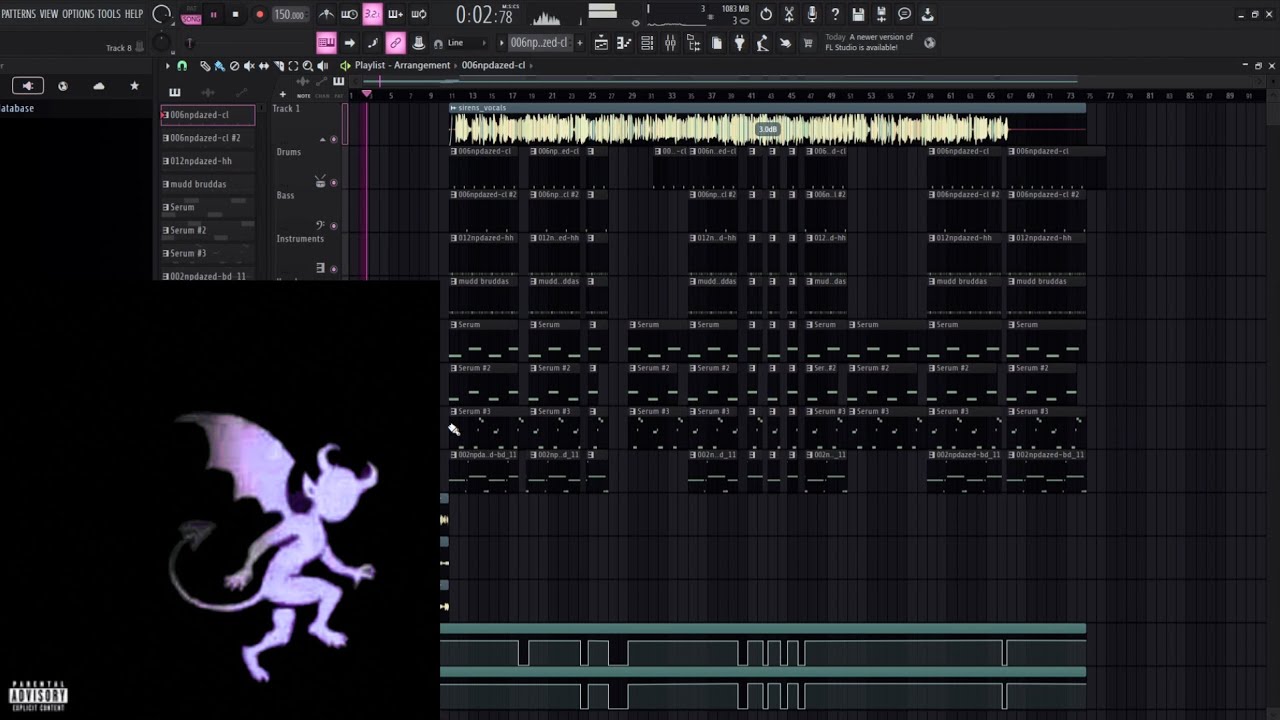1280x720 pixels.
Task: Click the step editing arrow icon
Action: click(x=349, y=43)
